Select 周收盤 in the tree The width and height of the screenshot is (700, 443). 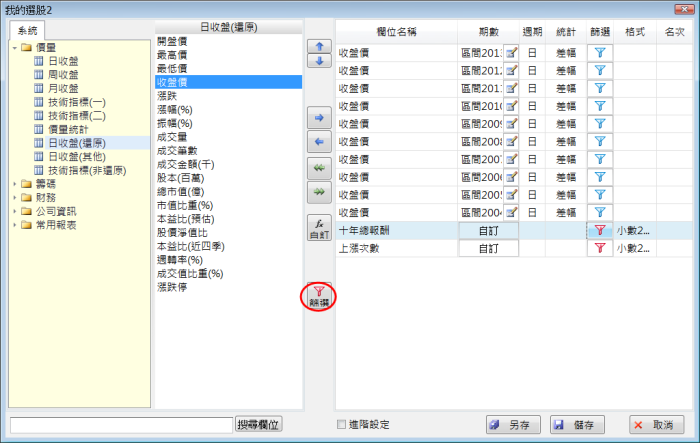(x=63, y=75)
